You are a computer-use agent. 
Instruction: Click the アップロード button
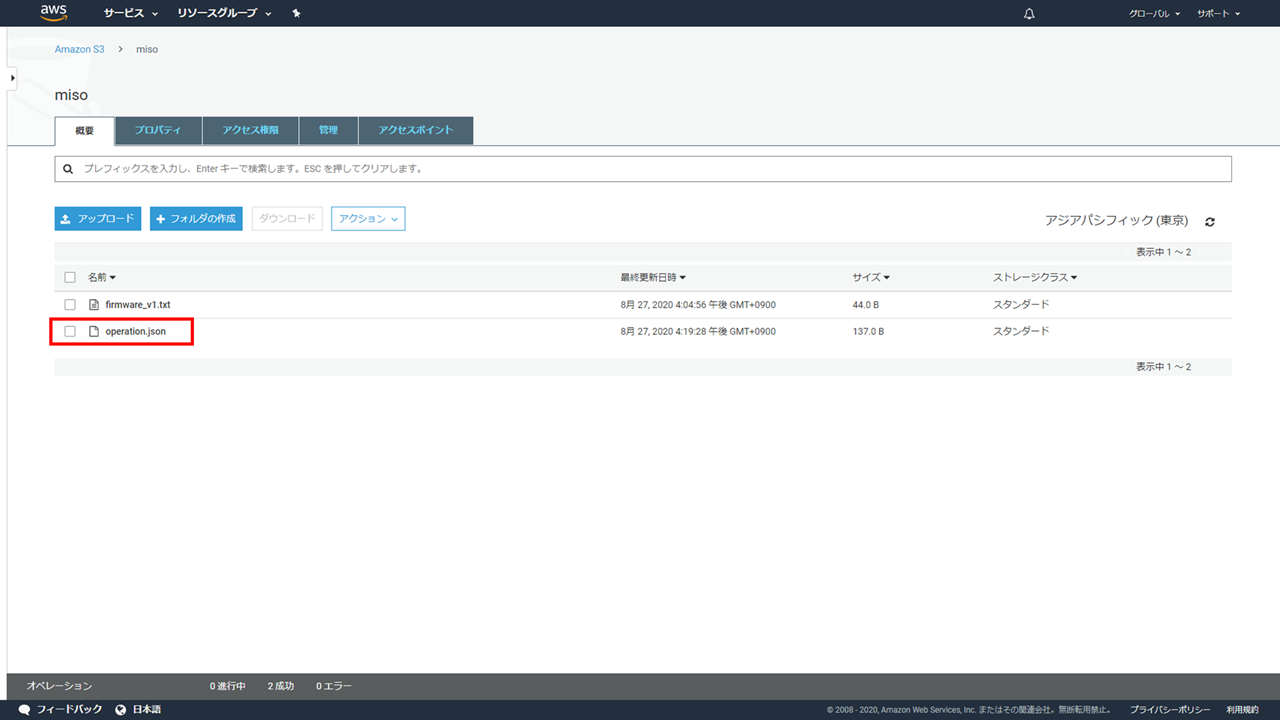[98, 219]
